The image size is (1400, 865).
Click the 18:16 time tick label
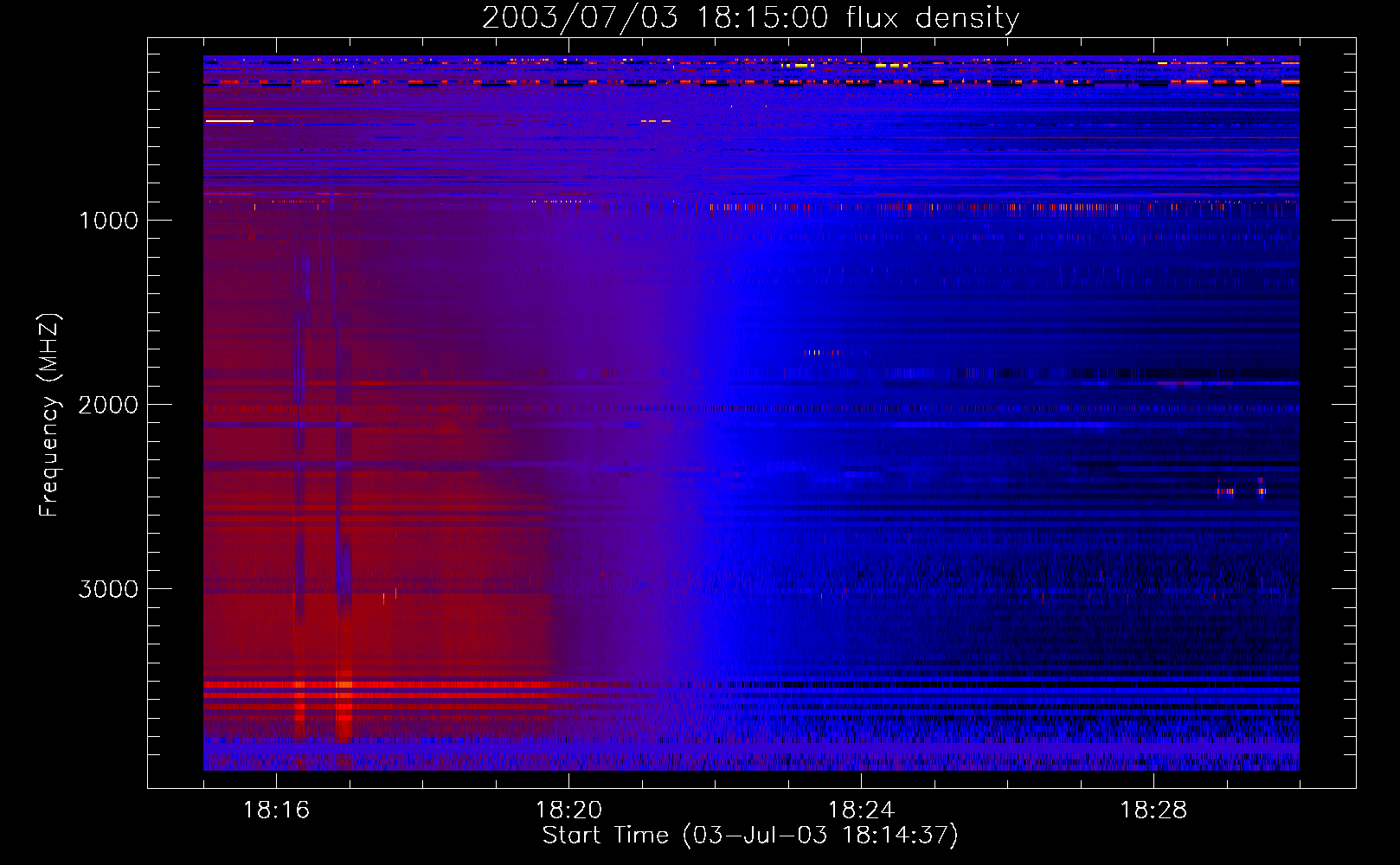pyautogui.click(x=276, y=811)
